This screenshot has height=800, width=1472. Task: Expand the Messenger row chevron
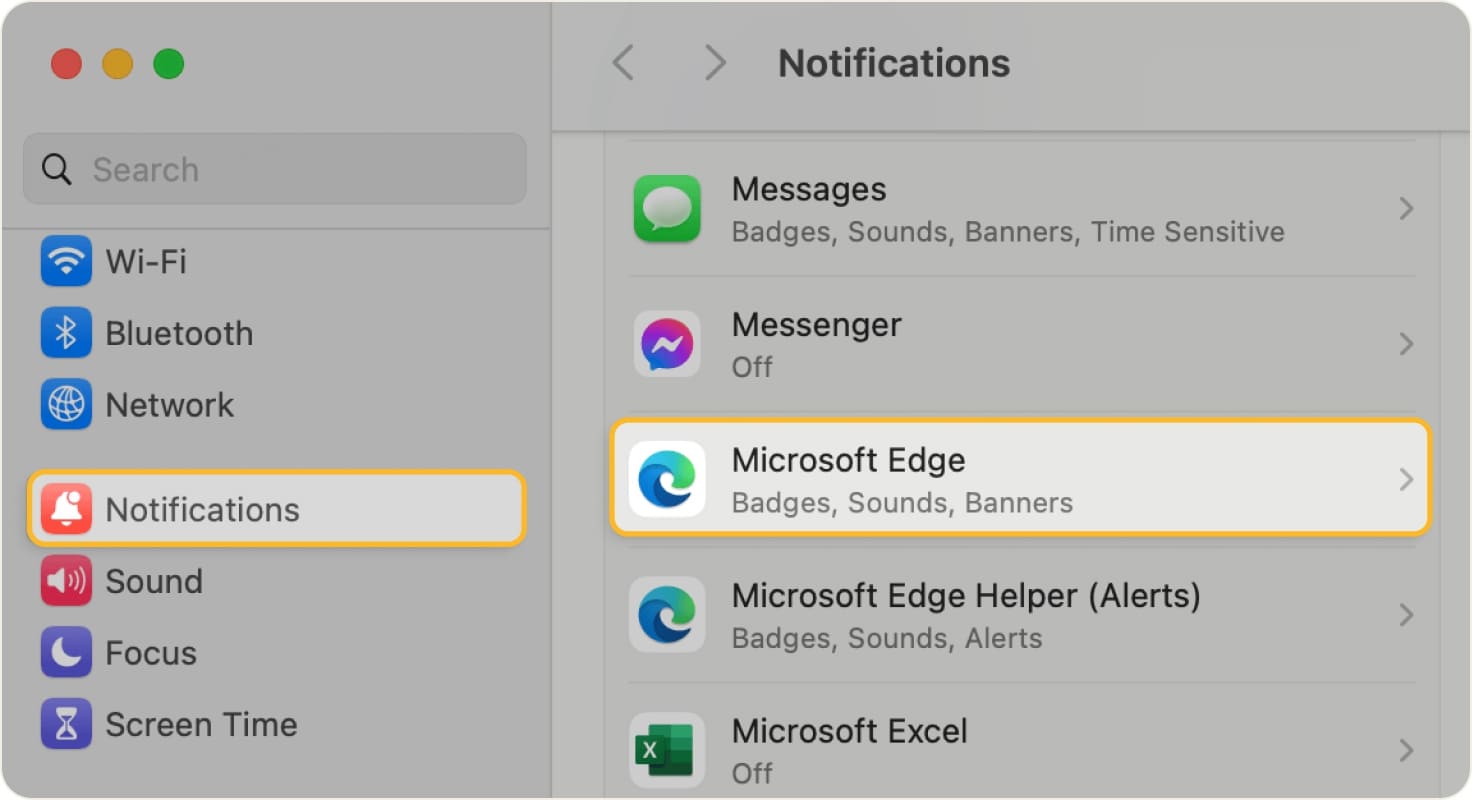(x=1406, y=344)
